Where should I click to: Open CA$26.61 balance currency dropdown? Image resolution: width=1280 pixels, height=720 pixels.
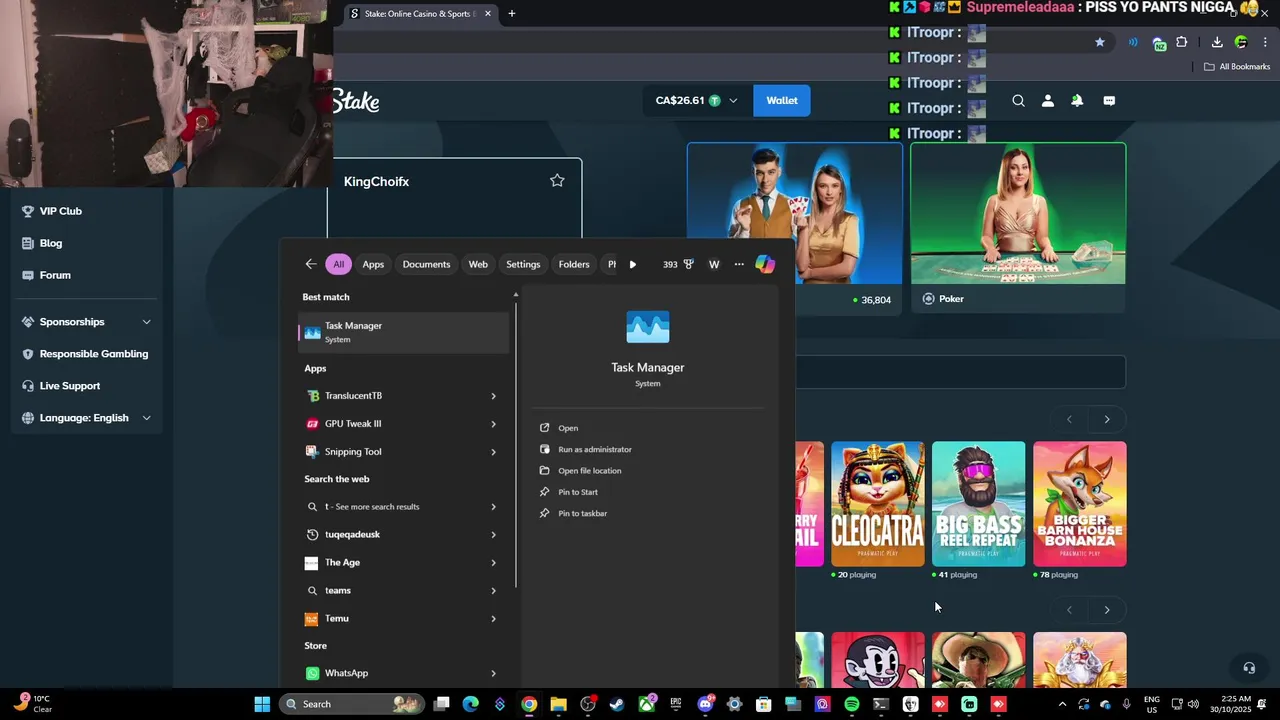coord(696,101)
